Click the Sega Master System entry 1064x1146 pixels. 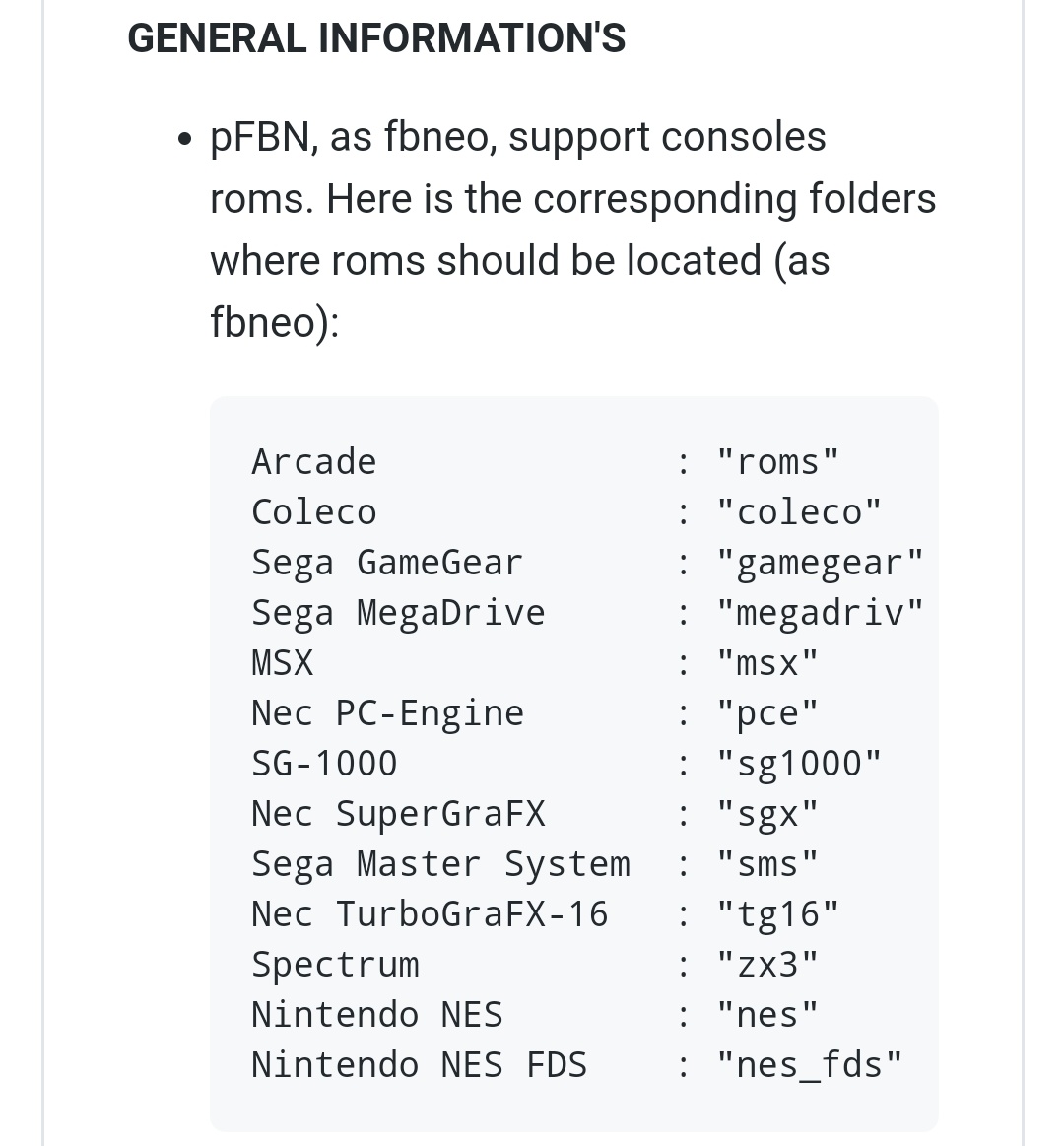point(440,864)
